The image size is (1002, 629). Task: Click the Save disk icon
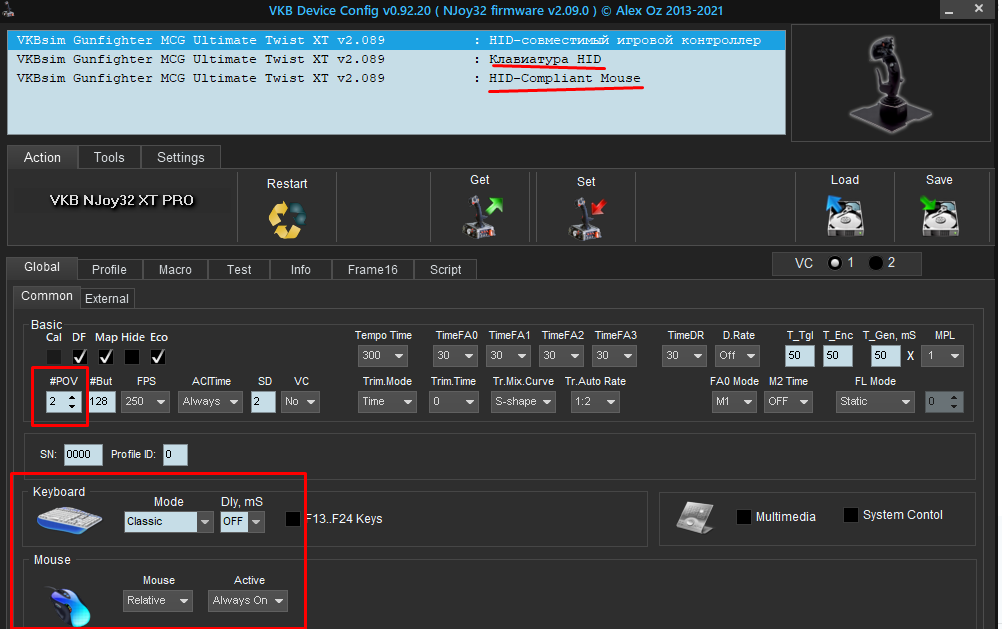(939, 215)
